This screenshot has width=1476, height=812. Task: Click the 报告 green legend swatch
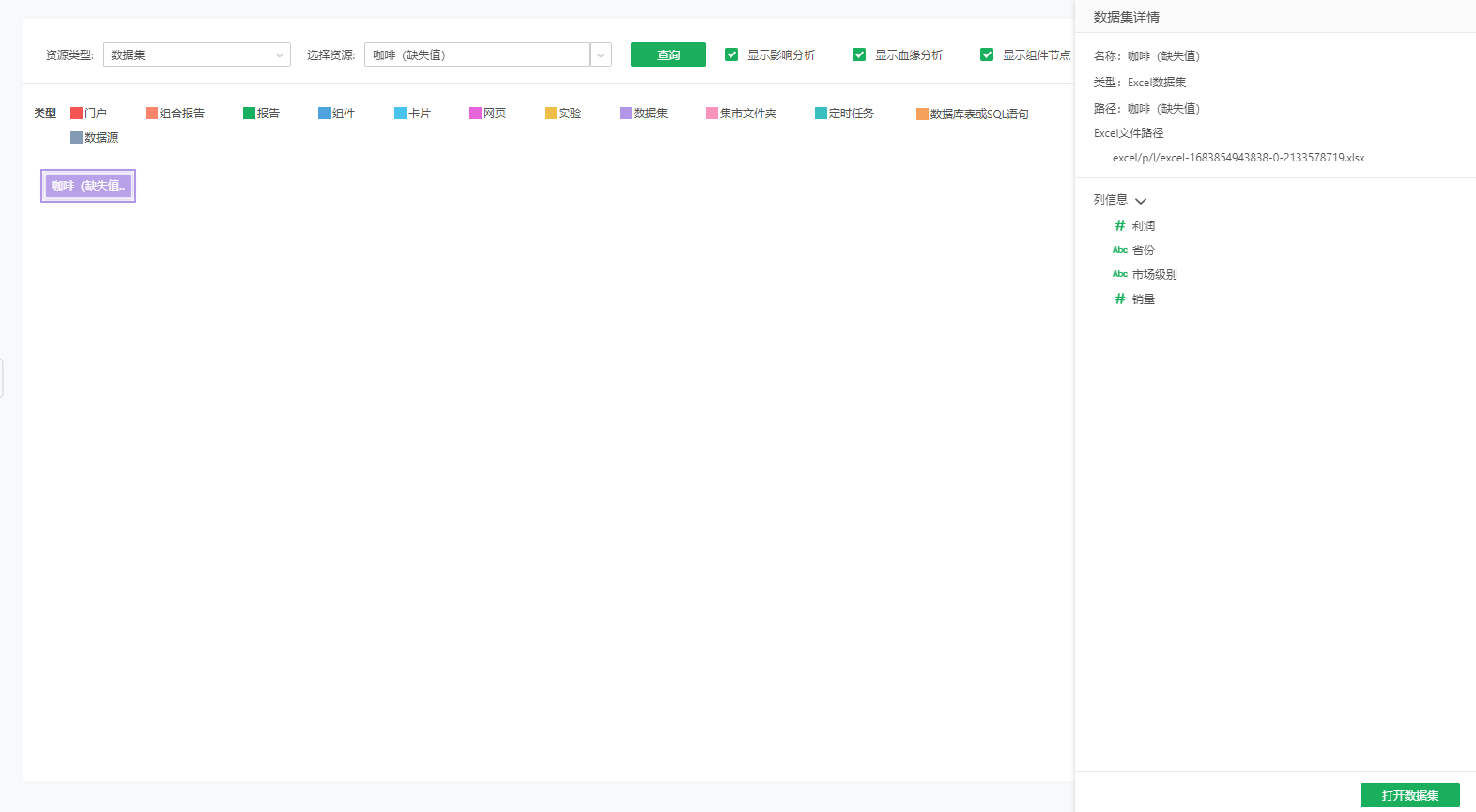249,113
